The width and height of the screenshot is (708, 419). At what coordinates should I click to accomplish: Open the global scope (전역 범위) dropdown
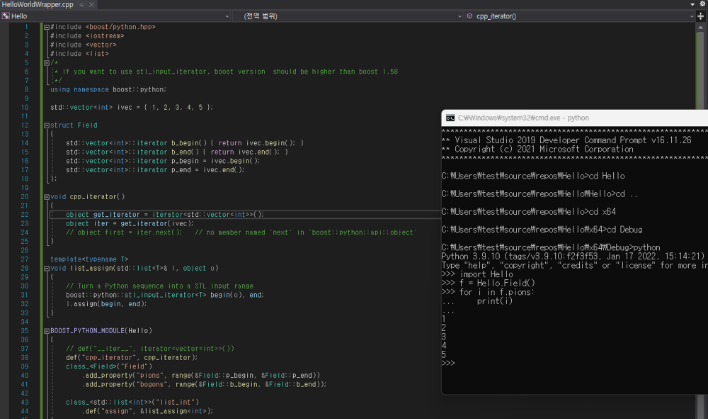click(348, 16)
